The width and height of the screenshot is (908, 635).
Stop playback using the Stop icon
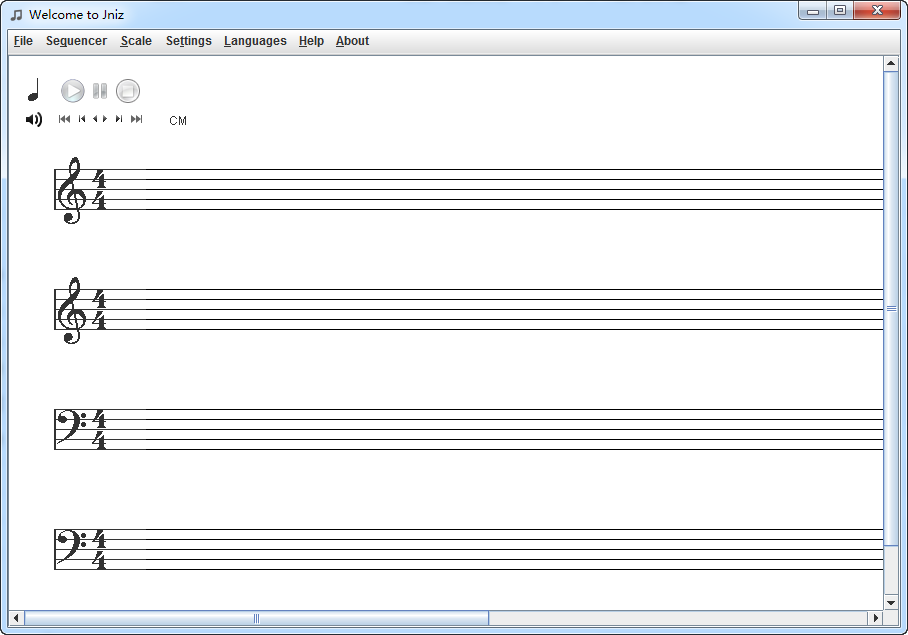pyautogui.click(x=128, y=90)
